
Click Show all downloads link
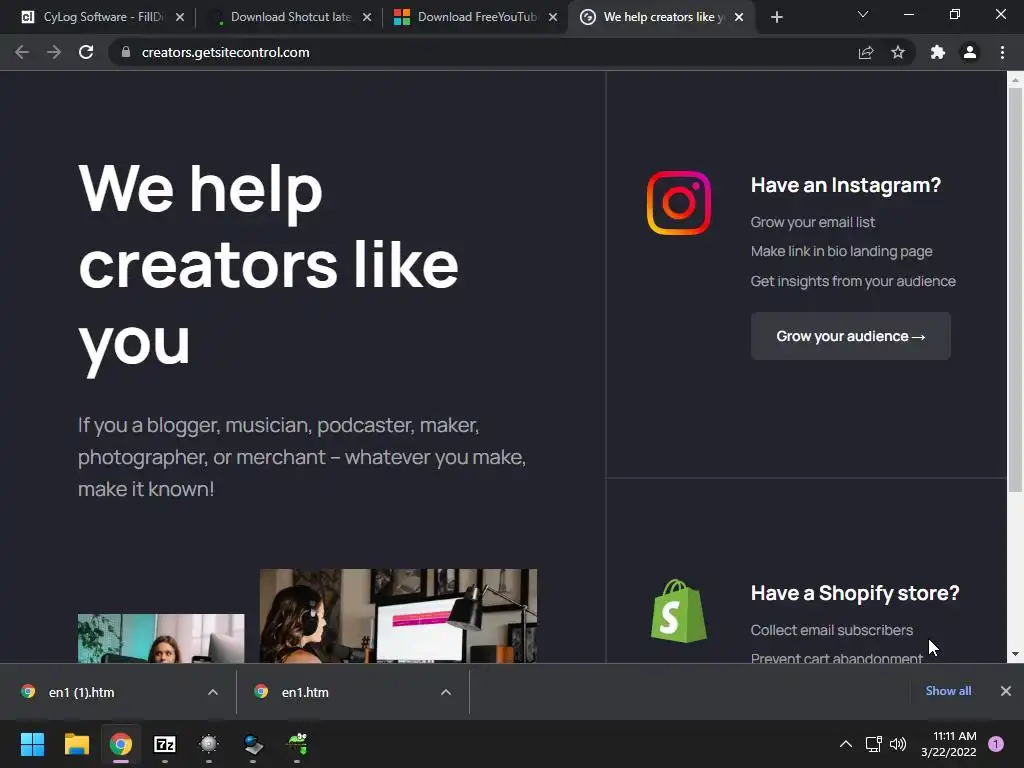[x=948, y=691]
